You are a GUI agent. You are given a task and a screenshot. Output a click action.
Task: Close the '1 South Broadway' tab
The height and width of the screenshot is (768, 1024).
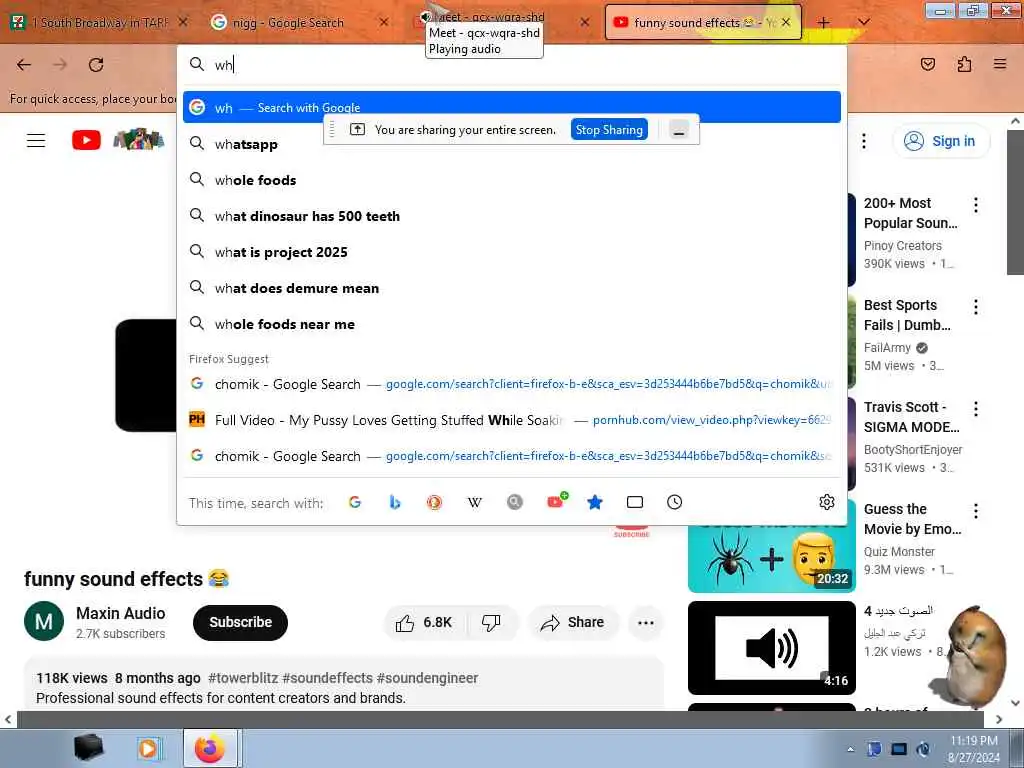184,22
